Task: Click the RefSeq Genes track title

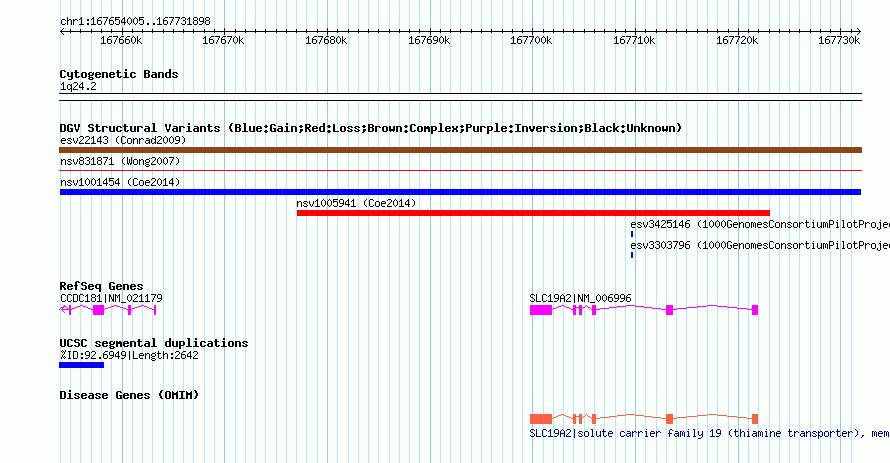Action: pyautogui.click(x=102, y=286)
